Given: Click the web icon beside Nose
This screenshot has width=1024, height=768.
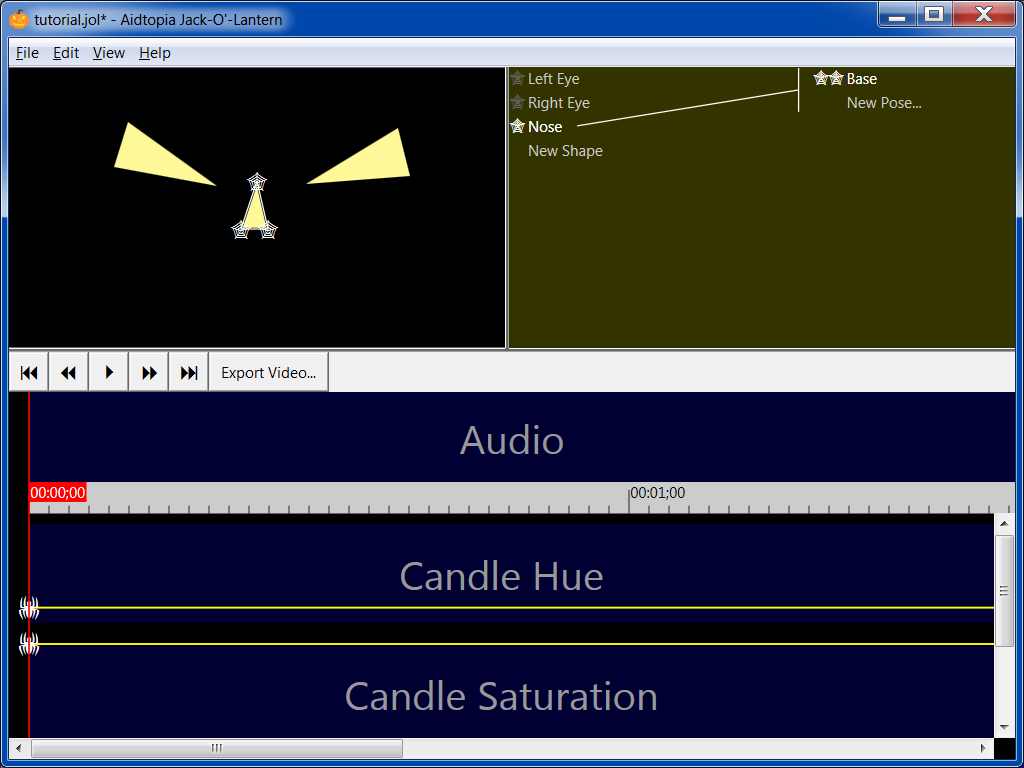Looking at the screenshot, I should (x=517, y=126).
